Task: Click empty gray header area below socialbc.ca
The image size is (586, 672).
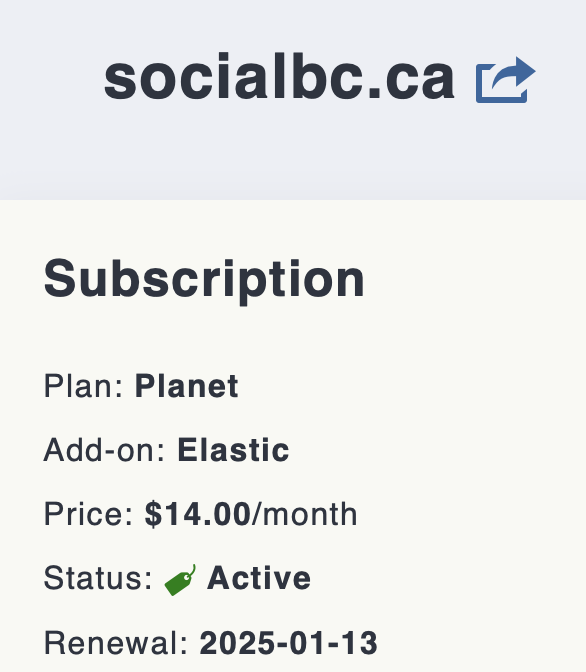Action: pos(293,154)
